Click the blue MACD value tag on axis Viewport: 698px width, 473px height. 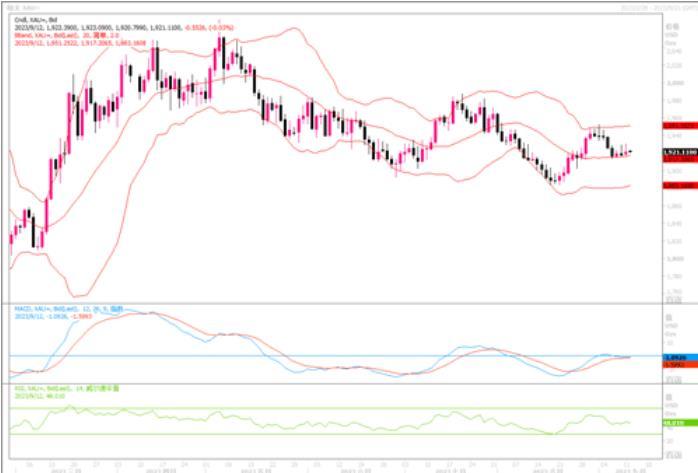678,356
